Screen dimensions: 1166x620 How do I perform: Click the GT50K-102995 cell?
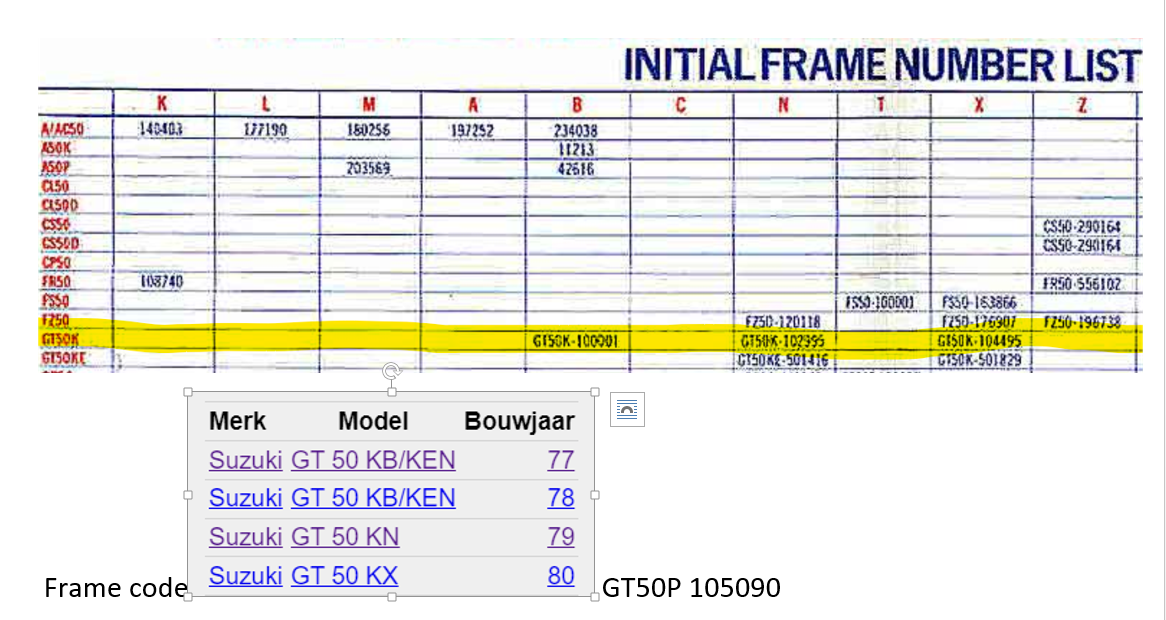point(782,341)
